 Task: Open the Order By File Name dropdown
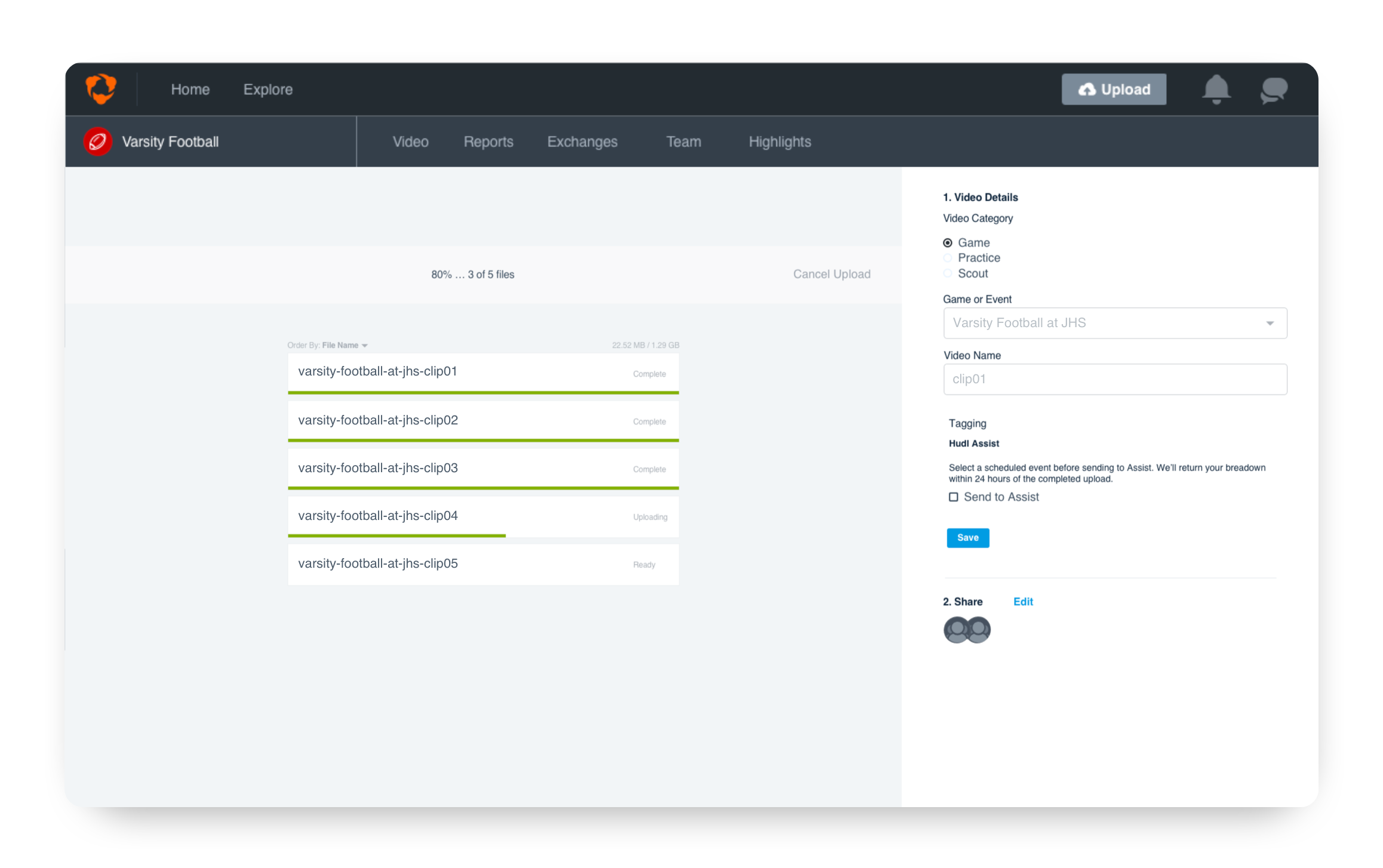[344, 345]
